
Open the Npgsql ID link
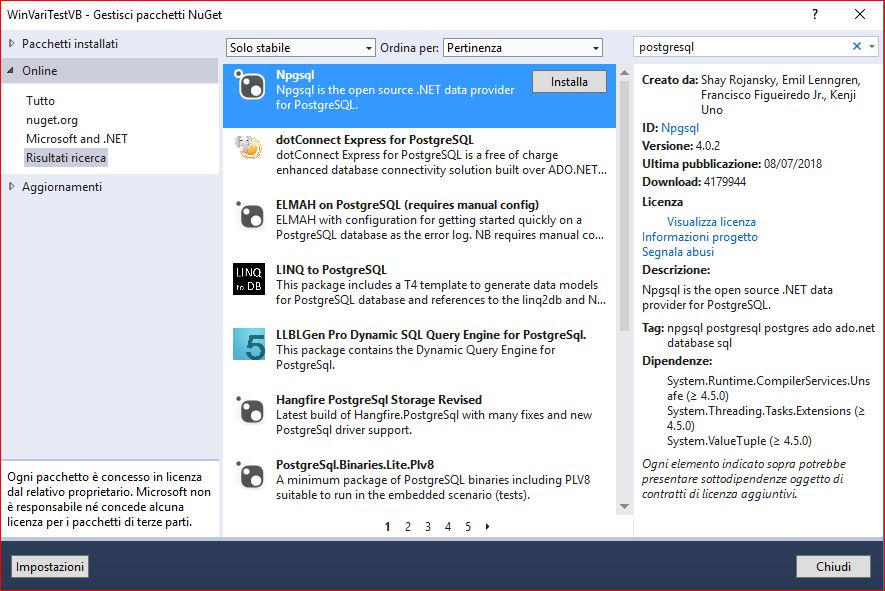pos(680,128)
